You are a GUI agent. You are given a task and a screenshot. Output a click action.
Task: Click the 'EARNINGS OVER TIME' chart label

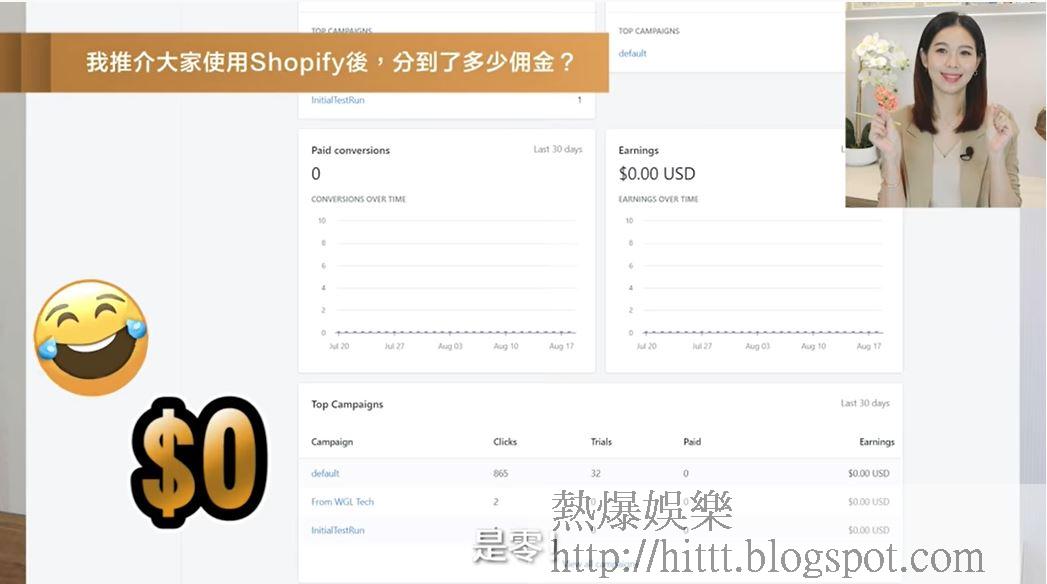658,199
